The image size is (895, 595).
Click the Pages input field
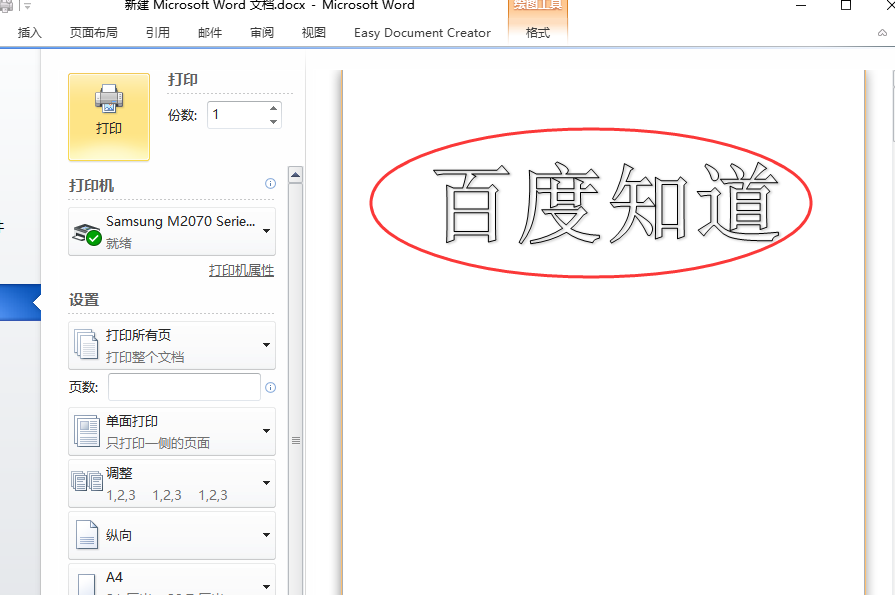click(184, 387)
